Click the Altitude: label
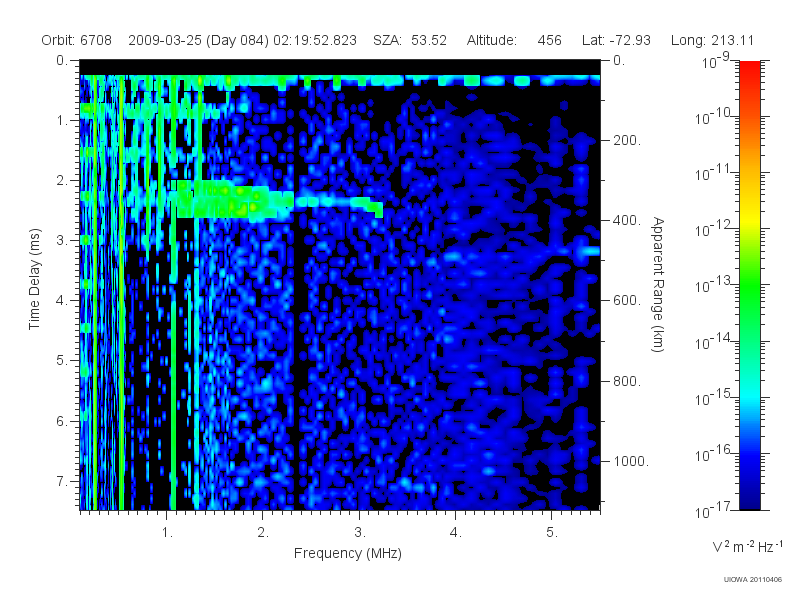 pyautogui.click(x=492, y=40)
